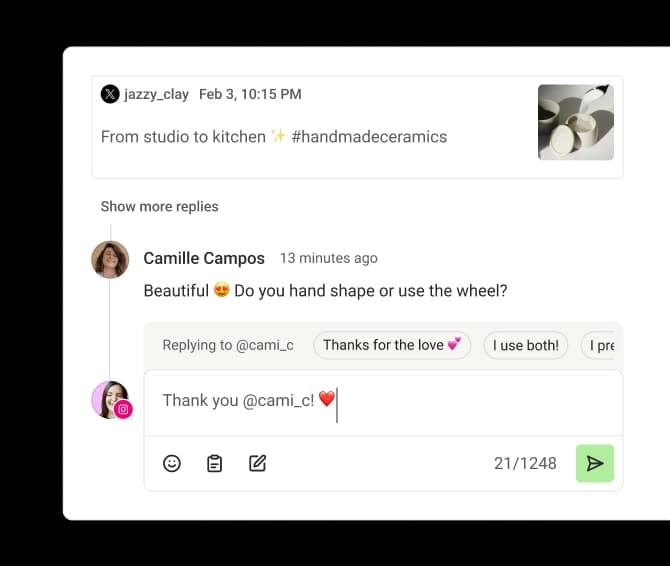Screen dimensions: 670x566
Task: Click the replying account avatar with Instagram badge
Action: click(111, 400)
